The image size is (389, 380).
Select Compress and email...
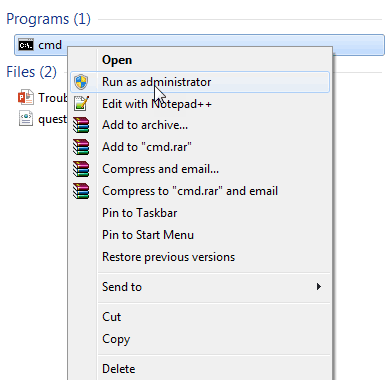click(200, 169)
